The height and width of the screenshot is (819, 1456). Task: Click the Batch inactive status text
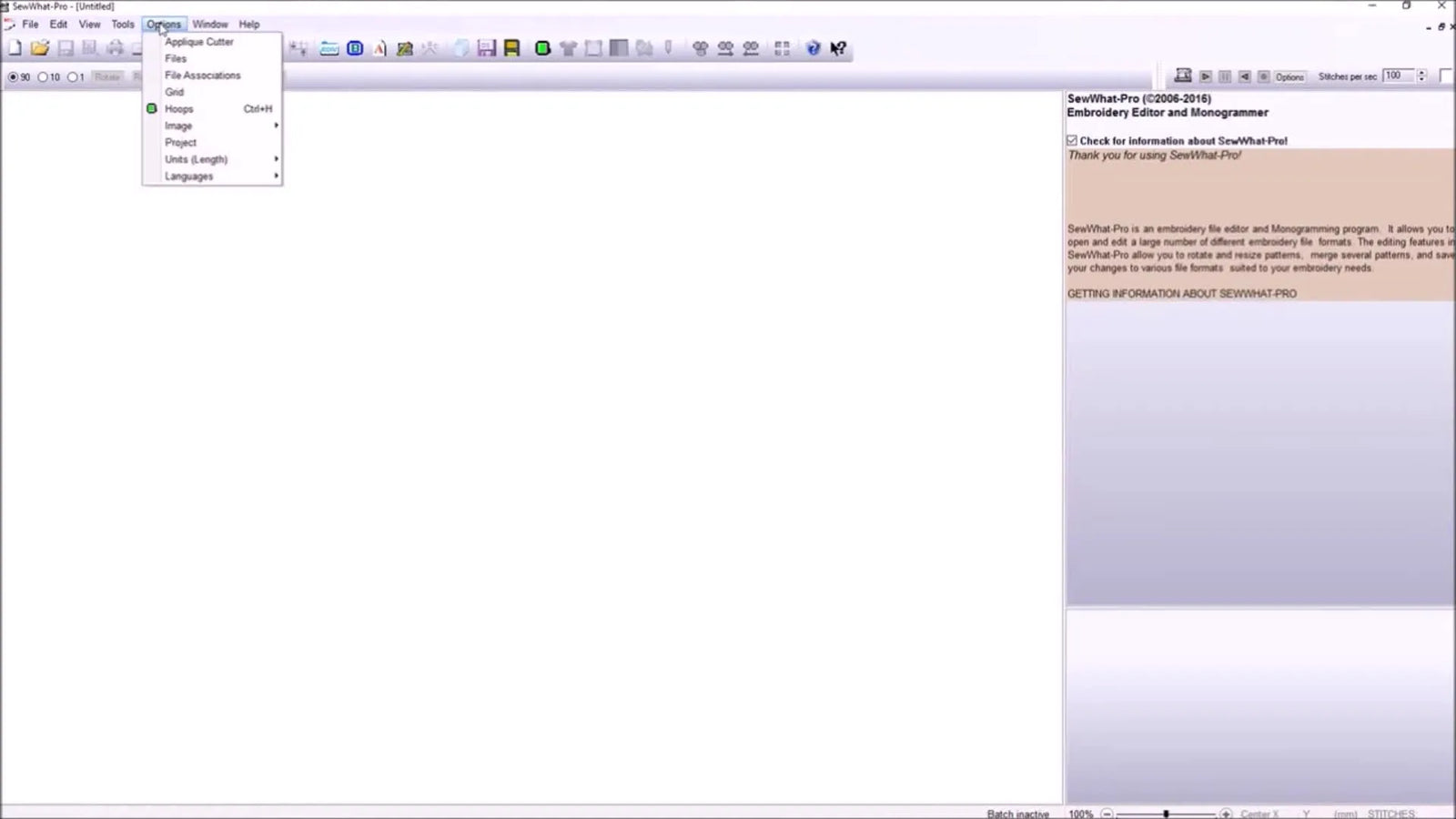coord(1017,814)
